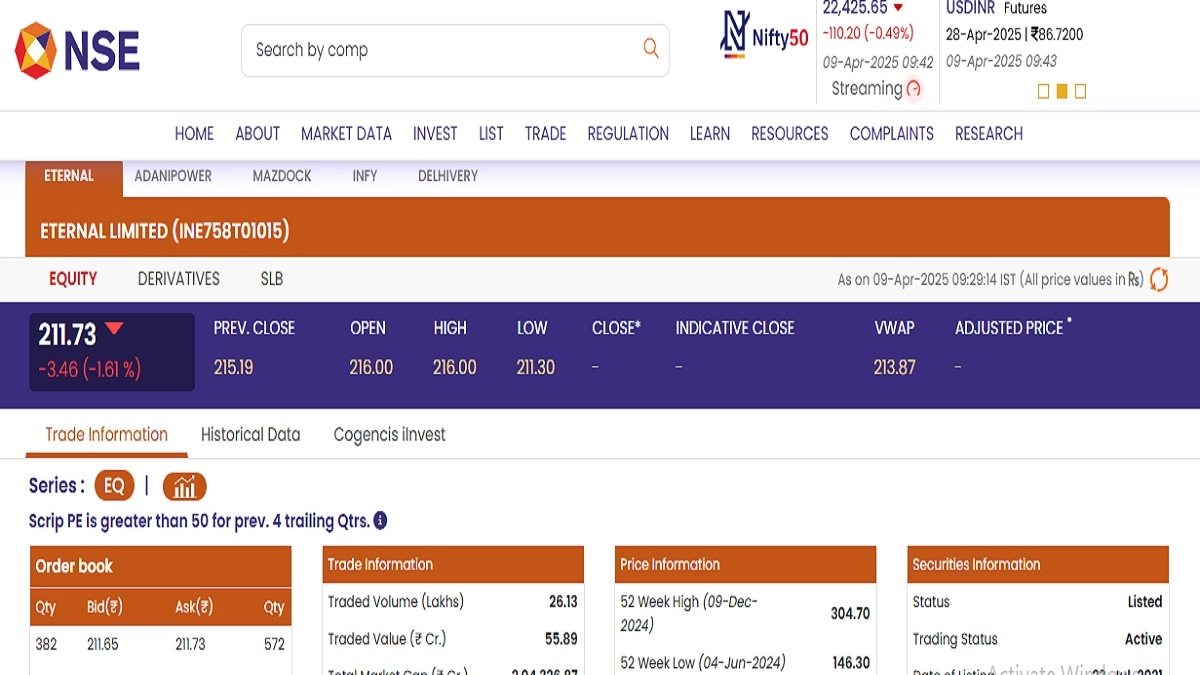Switch to the ADANIPOWER tab

tap(173, 176)
